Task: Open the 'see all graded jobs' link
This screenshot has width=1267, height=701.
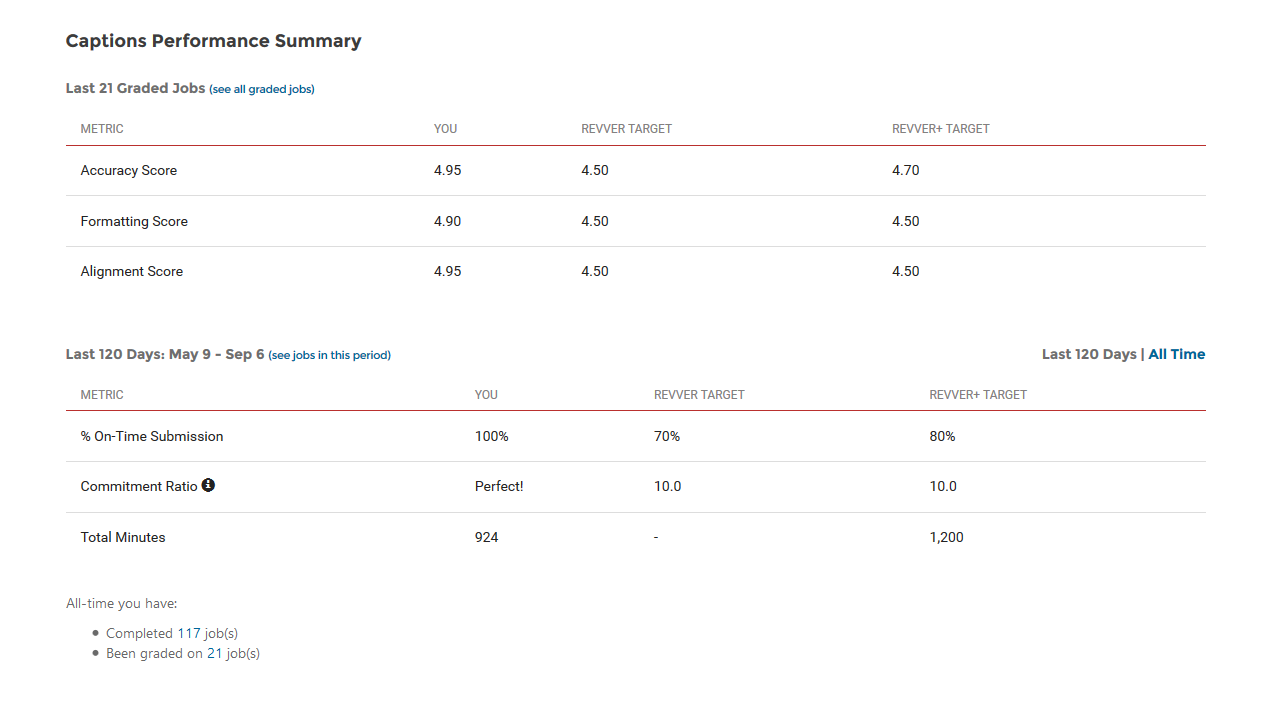Action: [262, 89]
